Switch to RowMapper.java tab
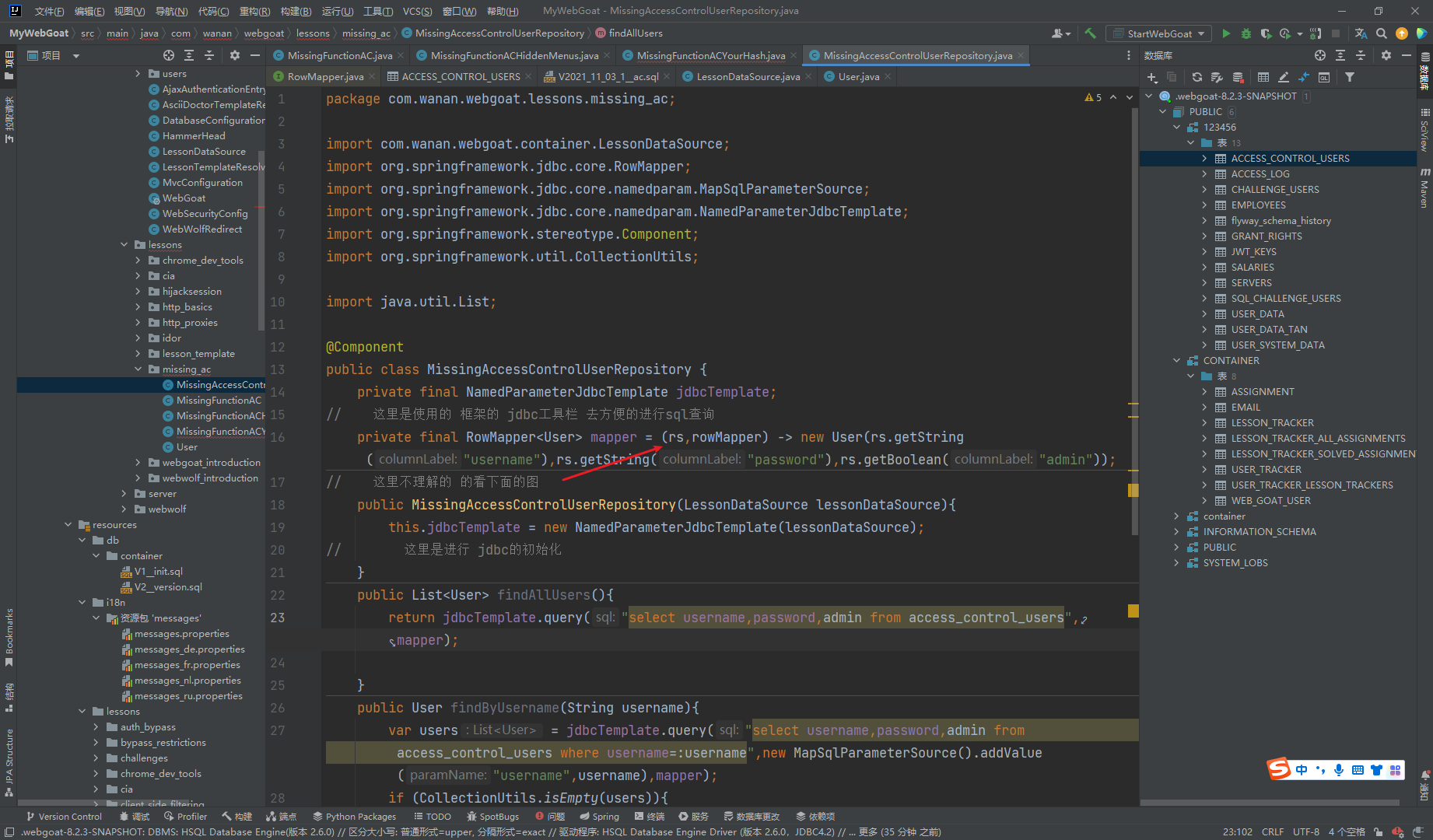The height and width of the screenshot is (840, 1433). (325, 76)
